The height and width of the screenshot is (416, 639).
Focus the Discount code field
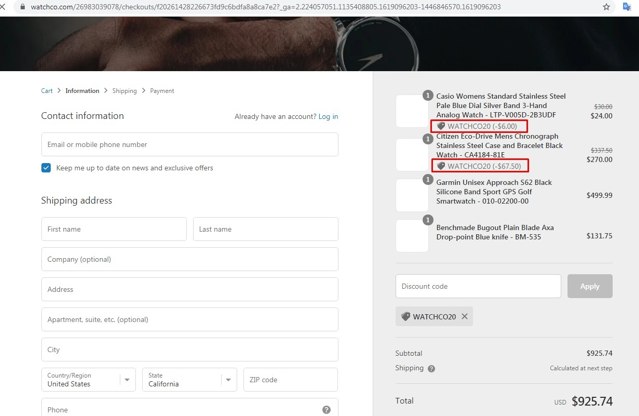478,286
